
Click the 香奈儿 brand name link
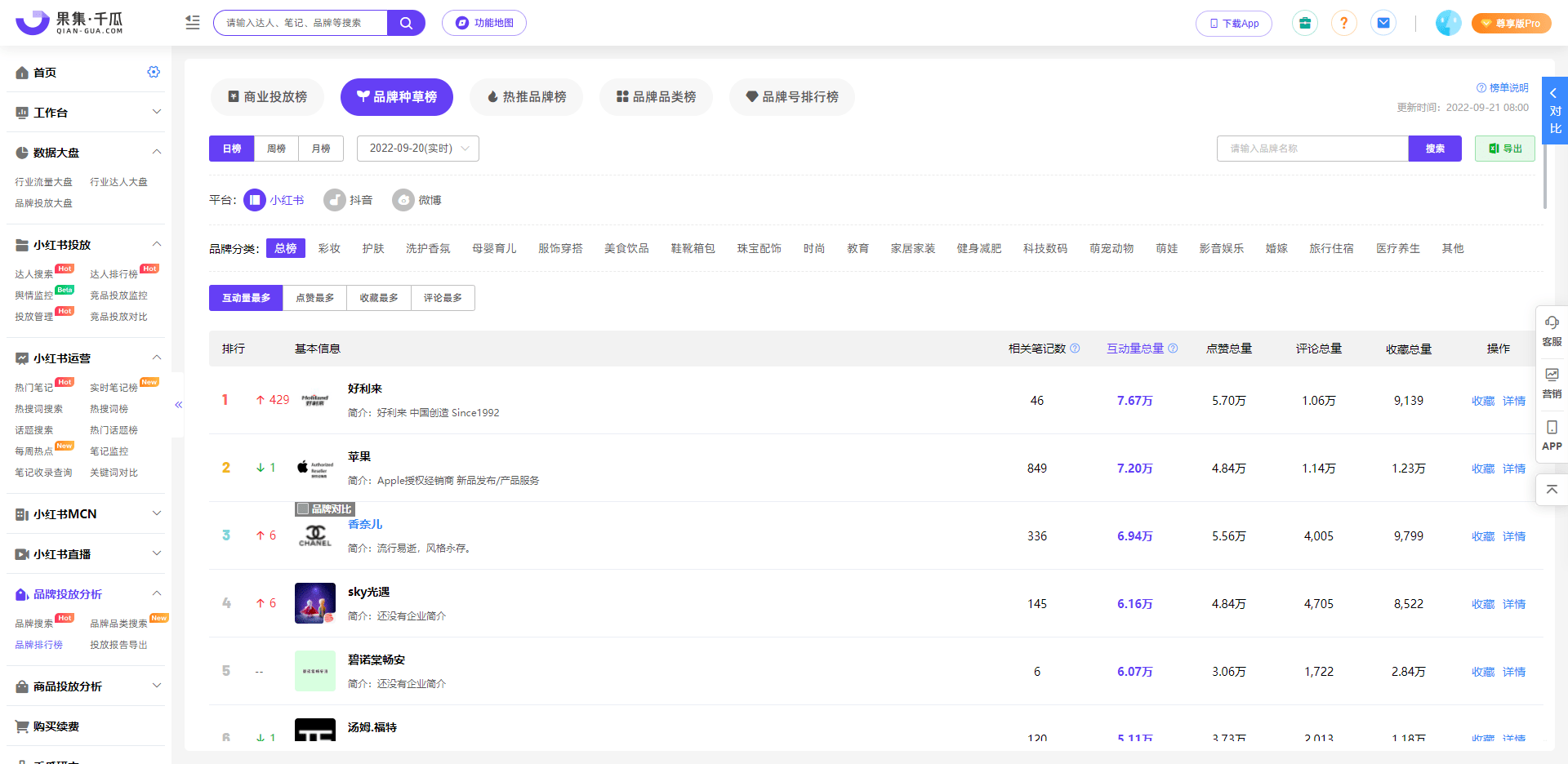365,524
